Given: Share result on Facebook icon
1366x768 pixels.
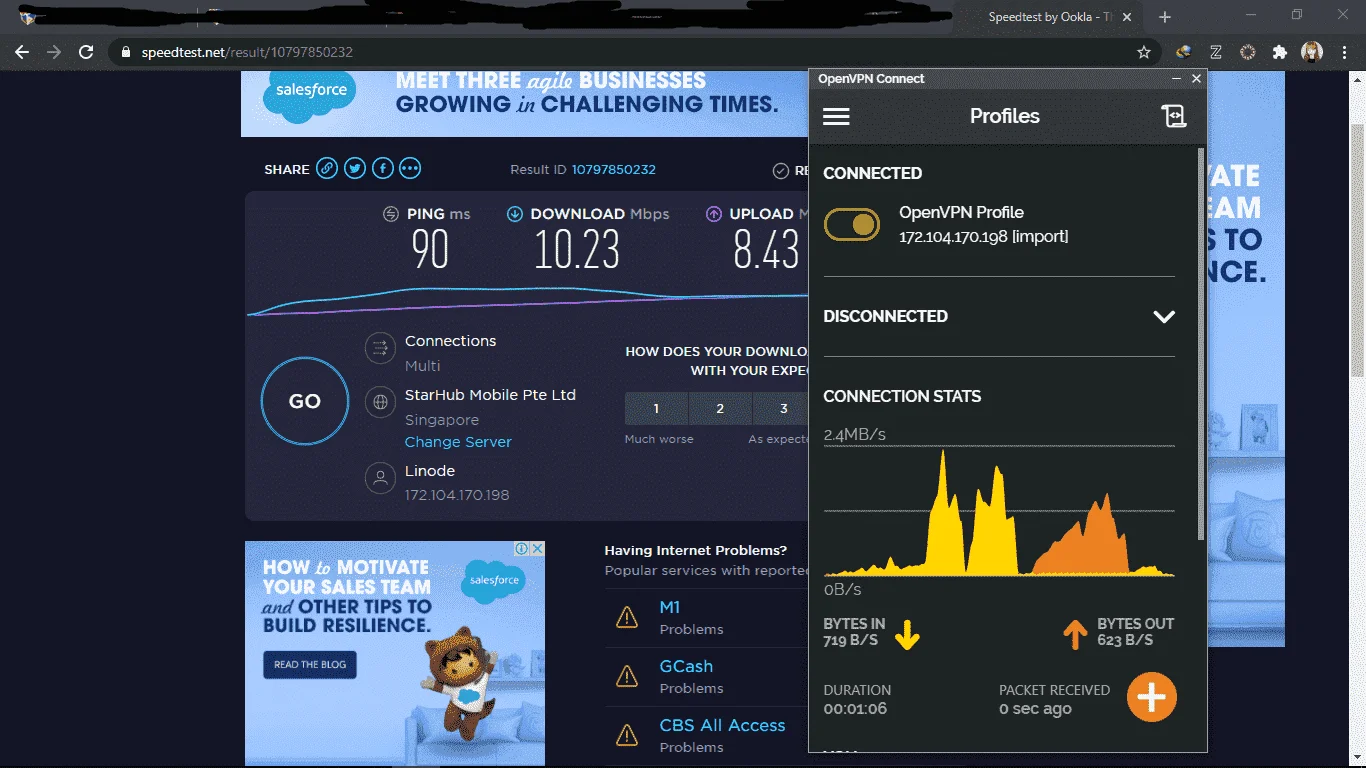Looking at the screenshot, I should pyautogui.click(x=382, y=169).
